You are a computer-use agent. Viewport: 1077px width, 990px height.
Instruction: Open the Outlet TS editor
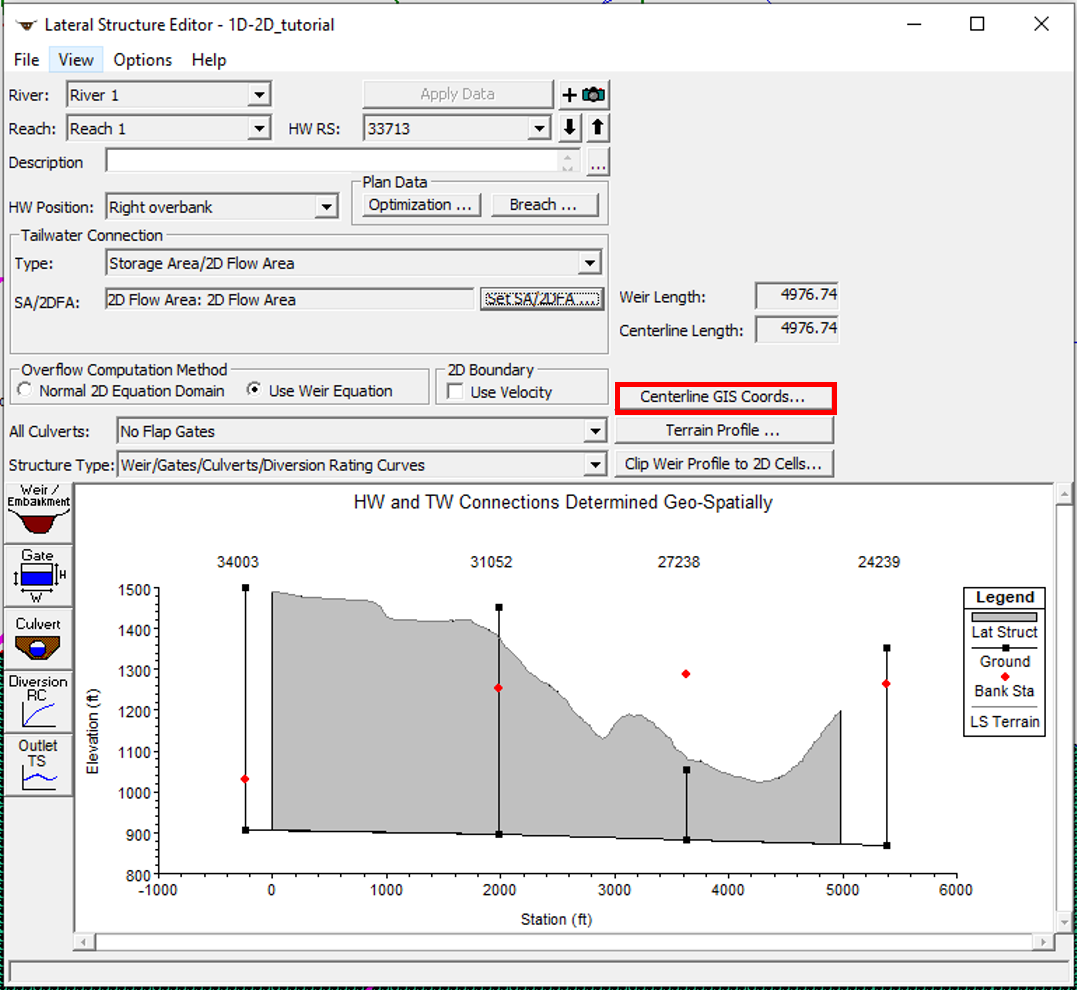pyautogui.click(x=37, y=763)
